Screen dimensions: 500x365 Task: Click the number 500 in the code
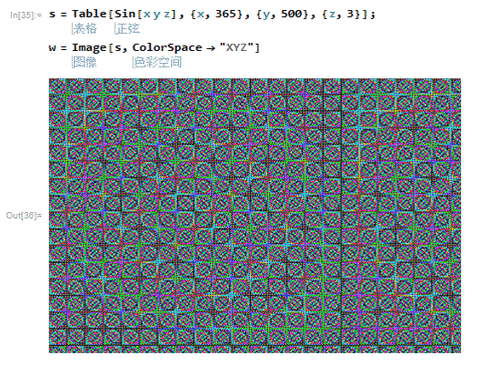pos(291,14)
